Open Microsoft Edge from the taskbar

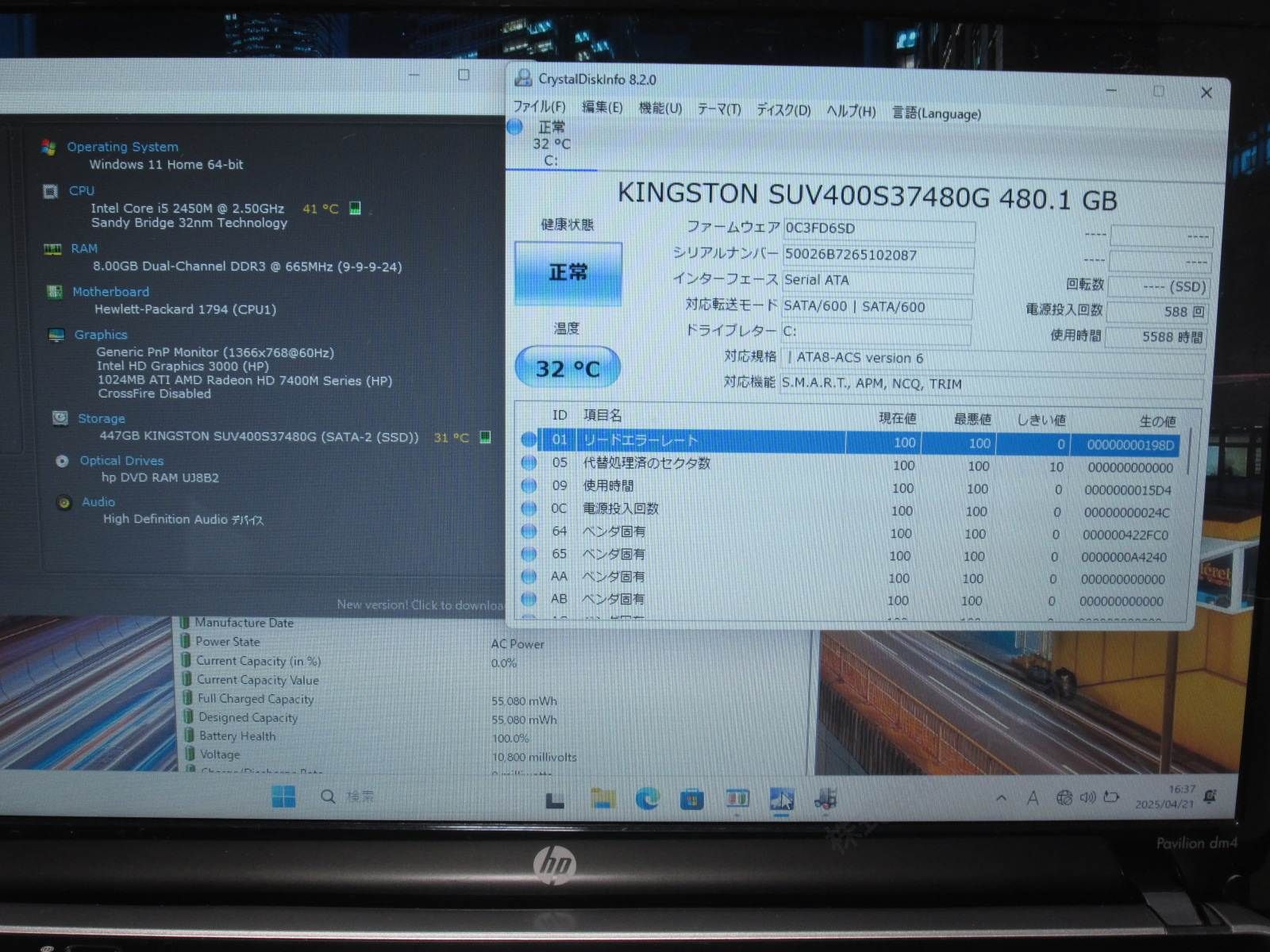click(647, 799)
